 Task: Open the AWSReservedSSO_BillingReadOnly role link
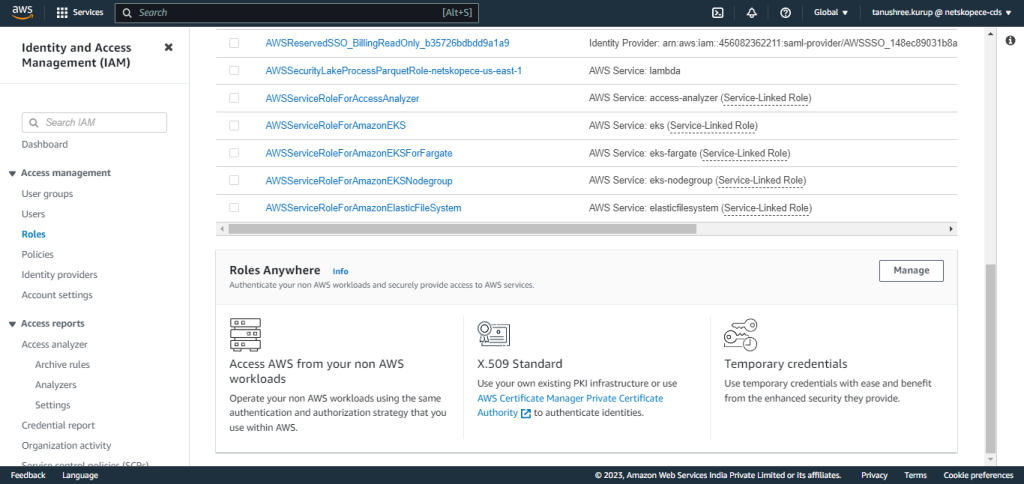pos(387,43)
